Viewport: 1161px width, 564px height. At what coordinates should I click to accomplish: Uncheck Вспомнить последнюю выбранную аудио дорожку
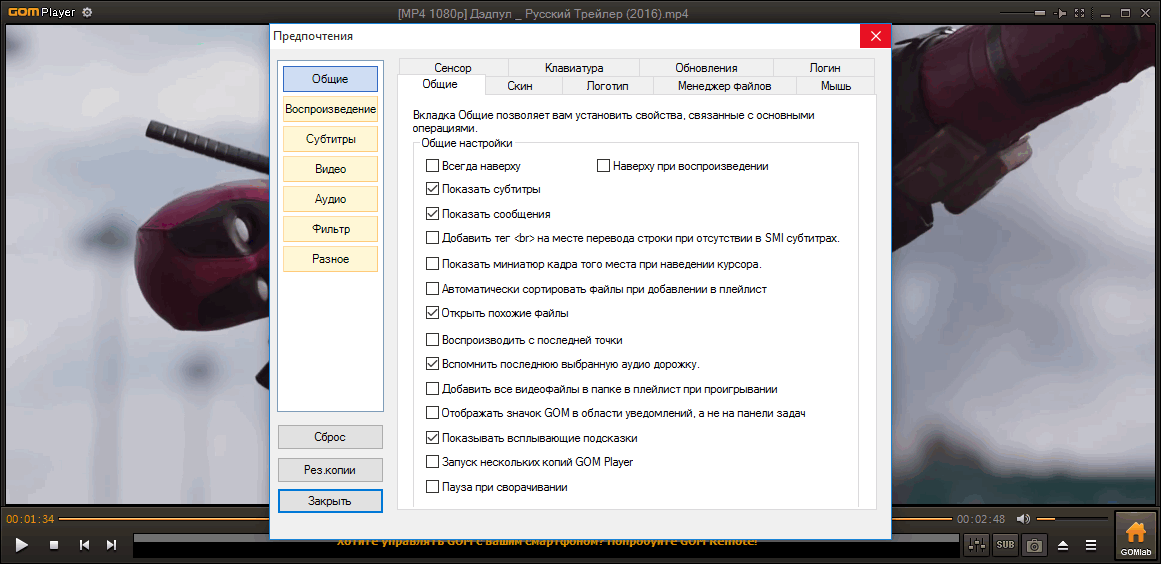(x=432, y=364)
